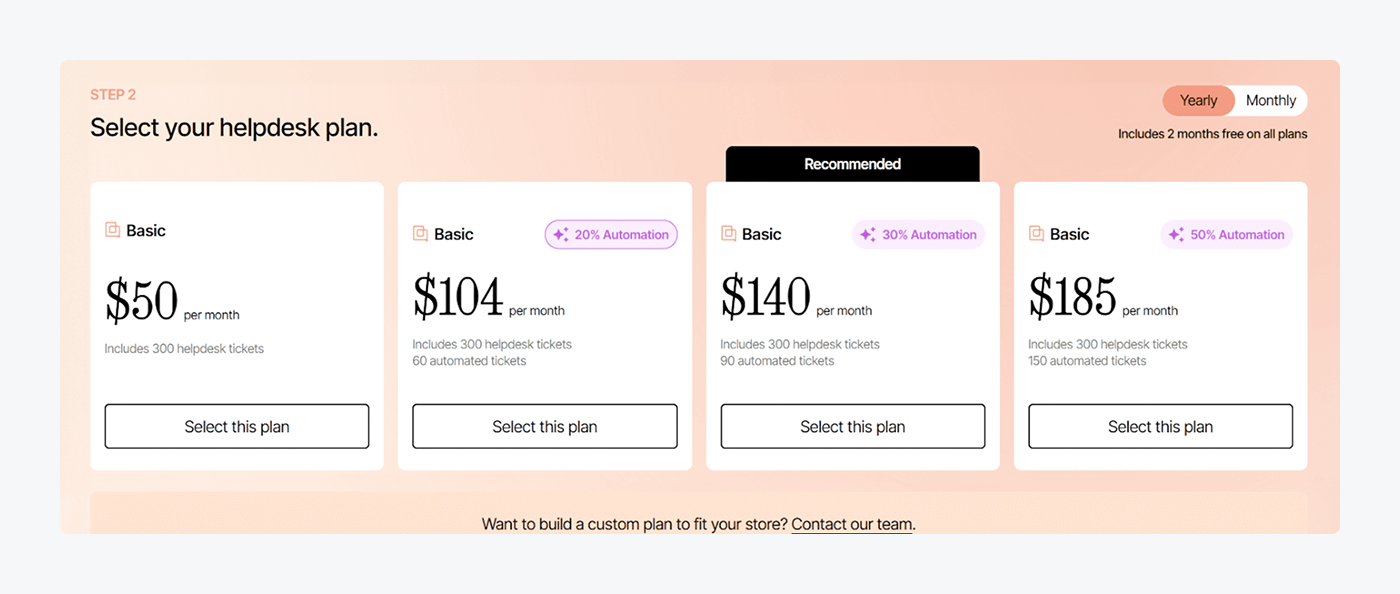Select this plan on the recommended $140 card
The height and width of the screenshot is (594, 1400).
tap(852, 426)
